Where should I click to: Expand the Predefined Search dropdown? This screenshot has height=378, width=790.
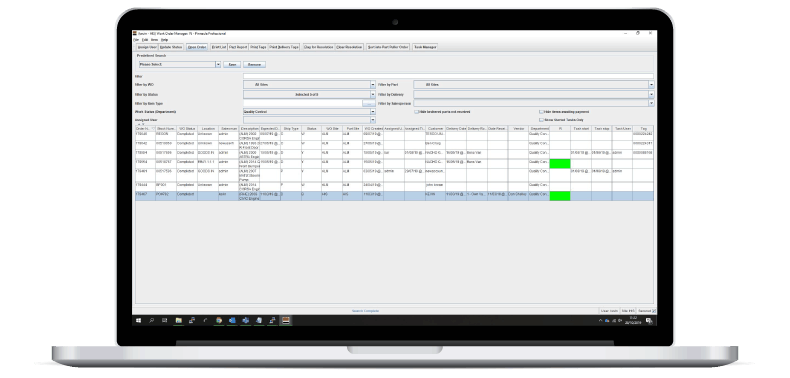pyautogui.click(x=218, y=65)
